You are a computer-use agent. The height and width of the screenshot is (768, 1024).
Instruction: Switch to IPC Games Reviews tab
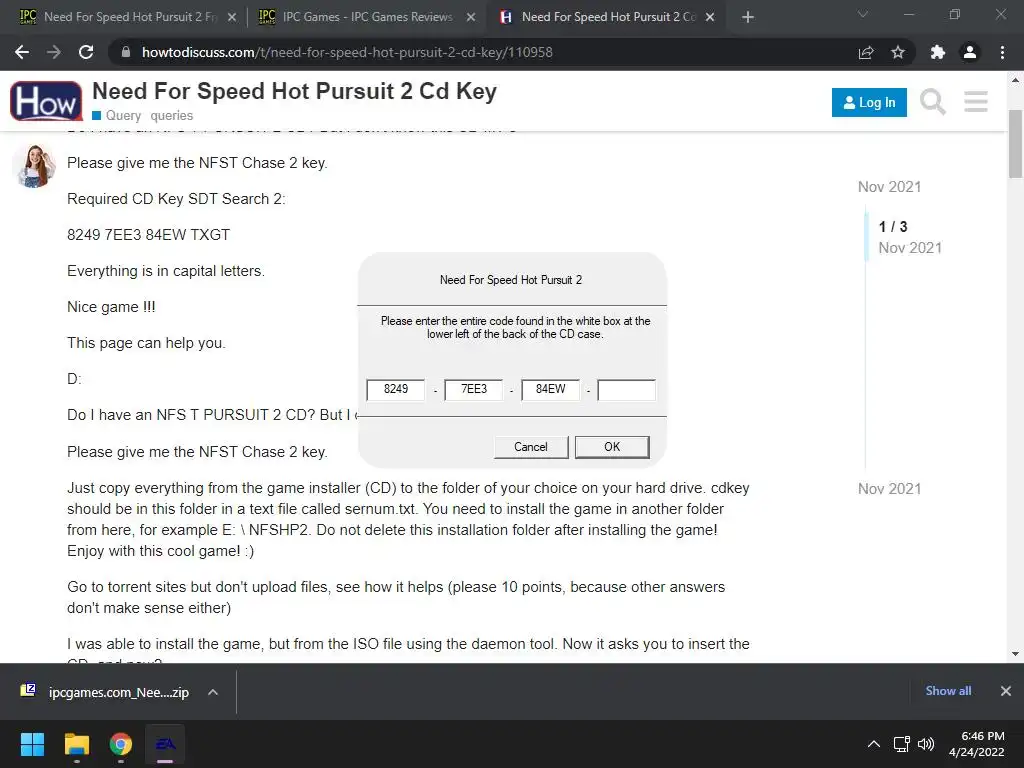point(367,17)
